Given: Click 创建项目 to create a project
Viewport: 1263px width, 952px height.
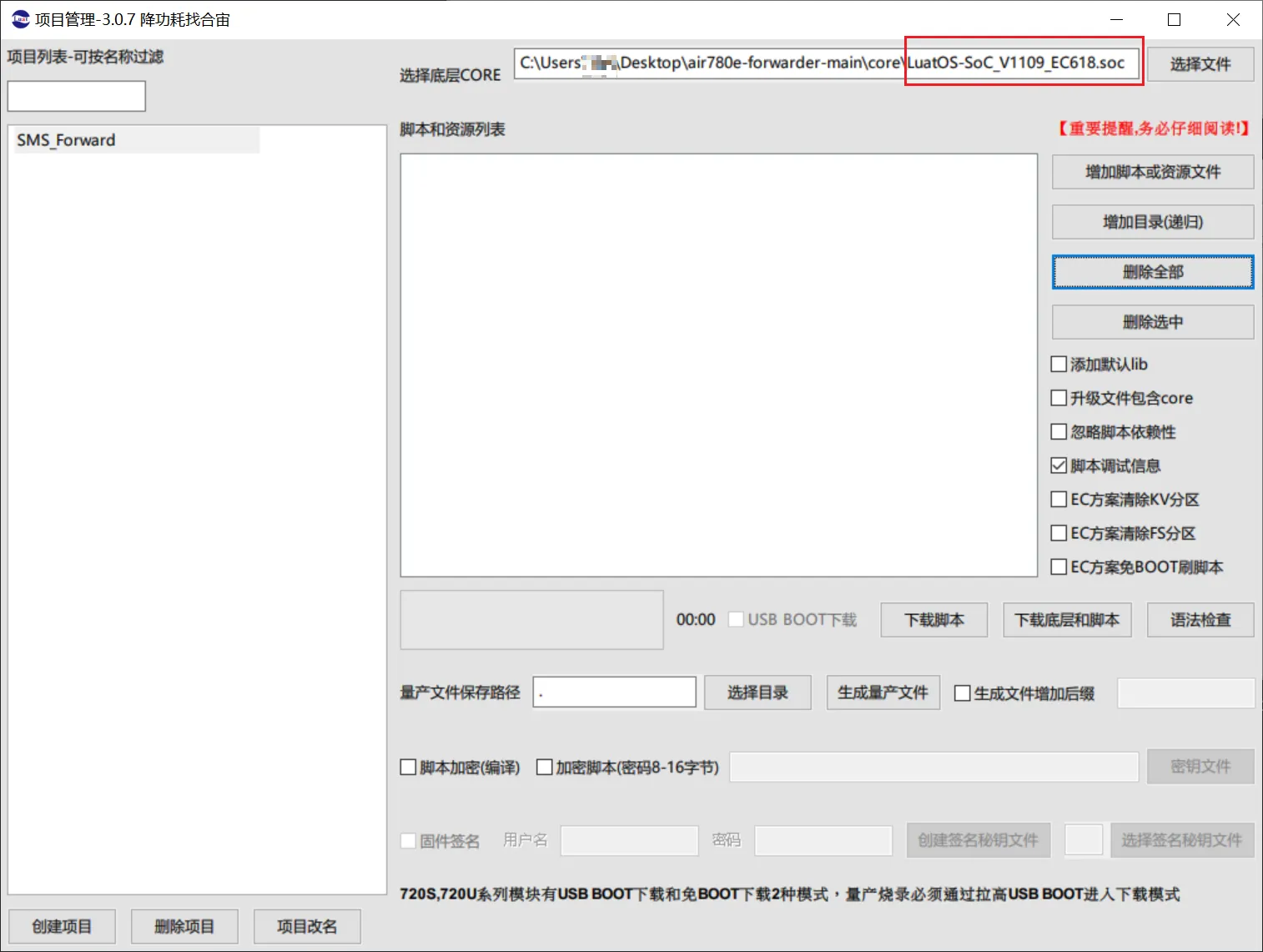Looking at the screenshot, I should click(x=62, y=926).
